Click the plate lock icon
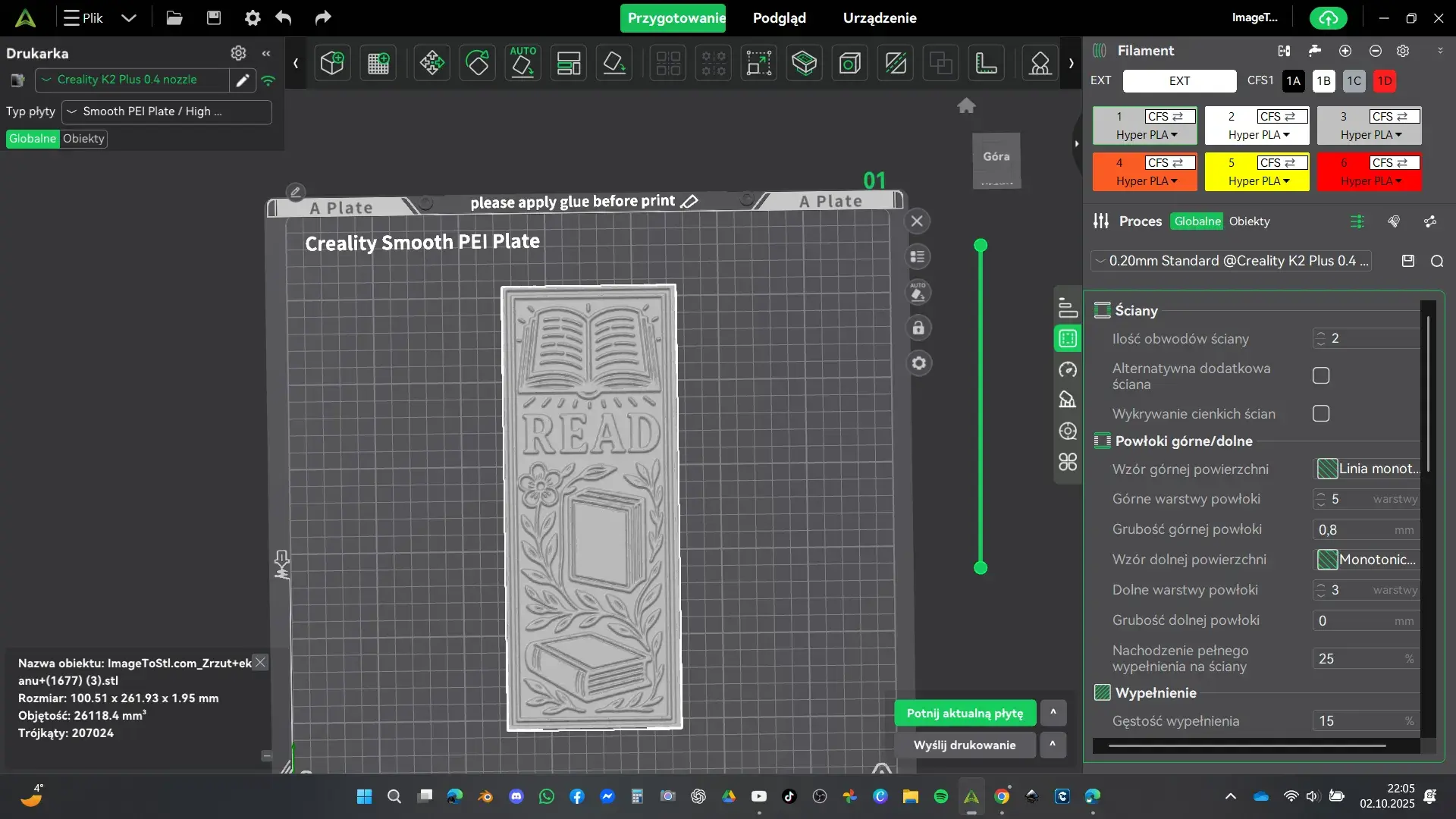Viewport: 1456px width, 819px height. tap(918, 328)
